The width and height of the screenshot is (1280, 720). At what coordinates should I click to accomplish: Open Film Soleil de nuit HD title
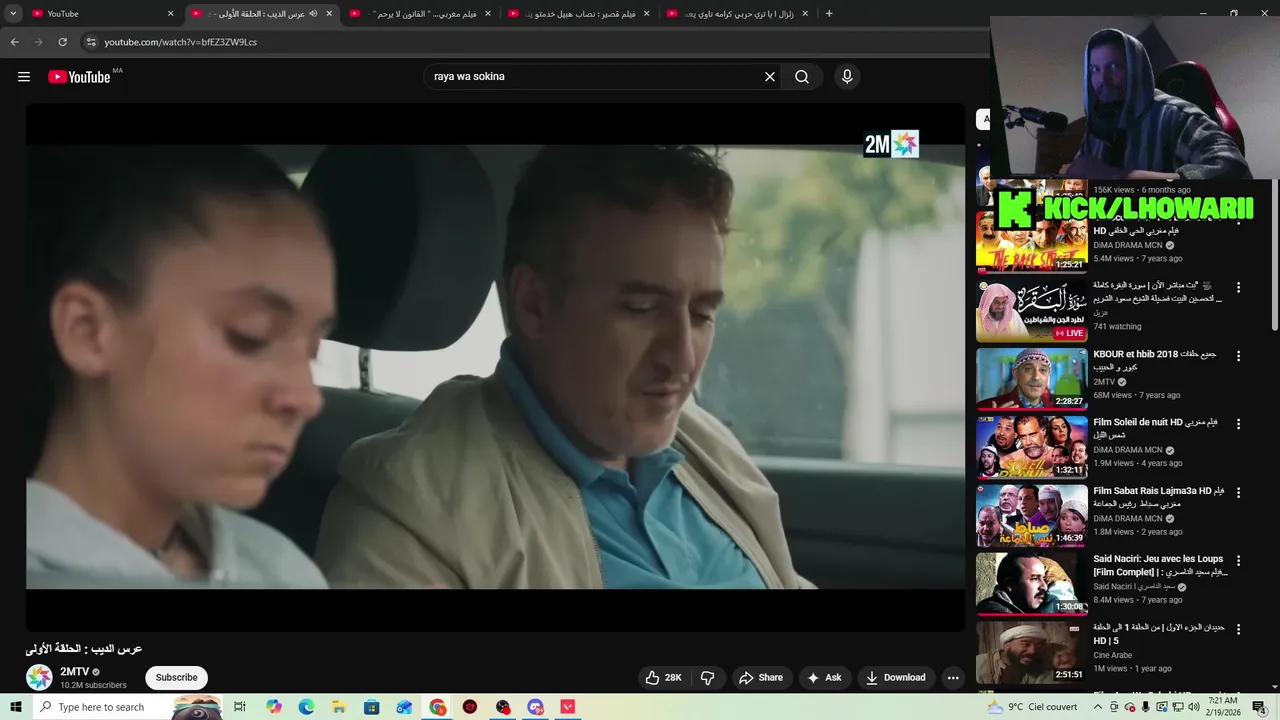[1155, 428]
